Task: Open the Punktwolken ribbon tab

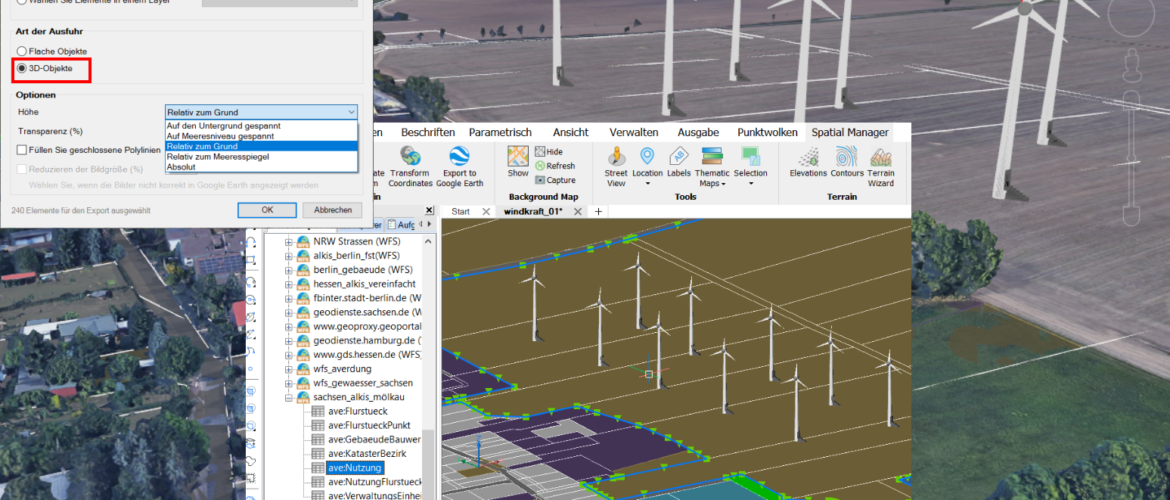Action: [x=767, y=132]
